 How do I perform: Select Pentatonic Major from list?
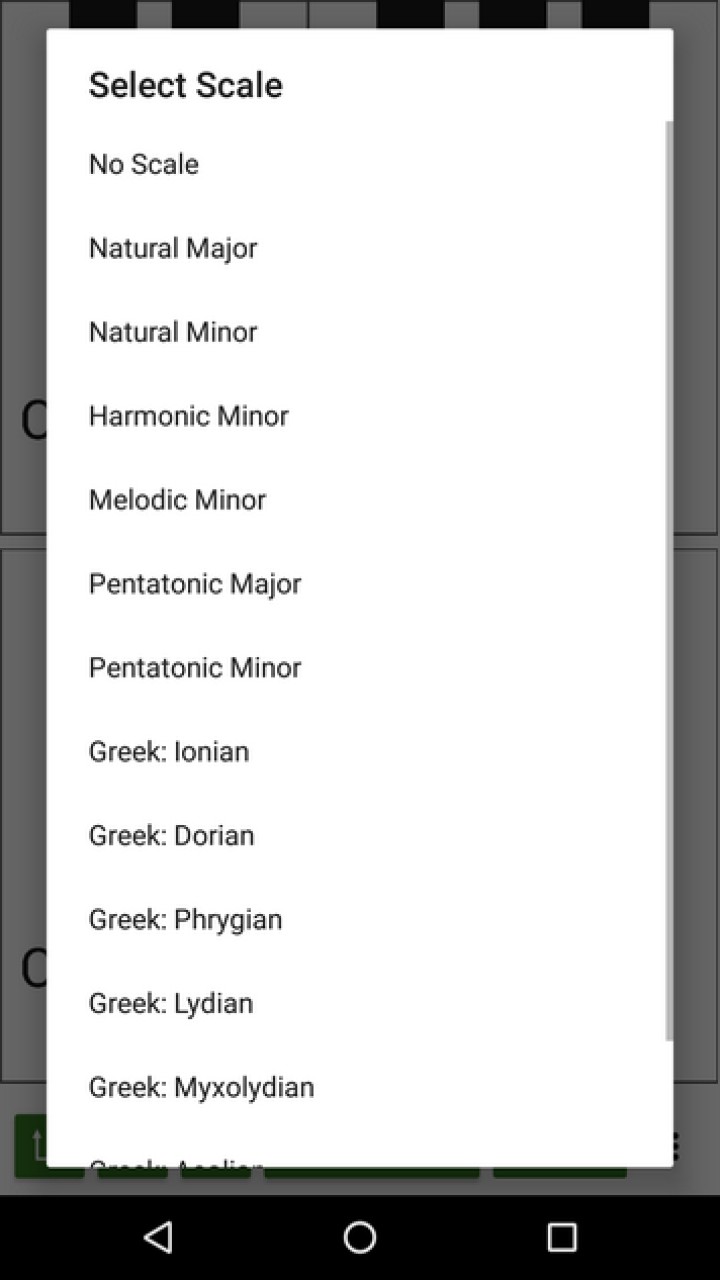click(x=360, y=584)
